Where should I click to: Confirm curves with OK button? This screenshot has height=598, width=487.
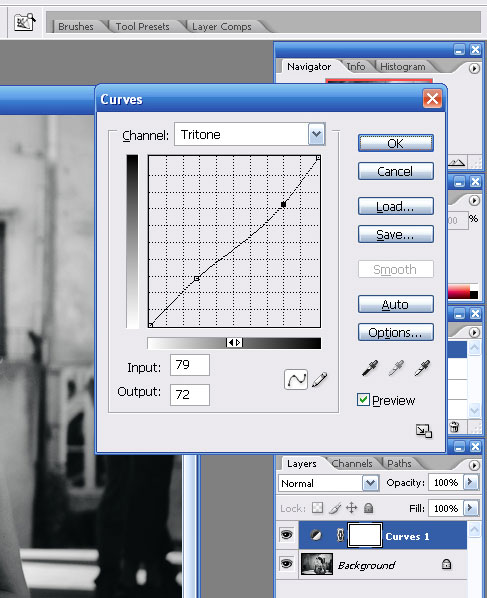(395, 143)
